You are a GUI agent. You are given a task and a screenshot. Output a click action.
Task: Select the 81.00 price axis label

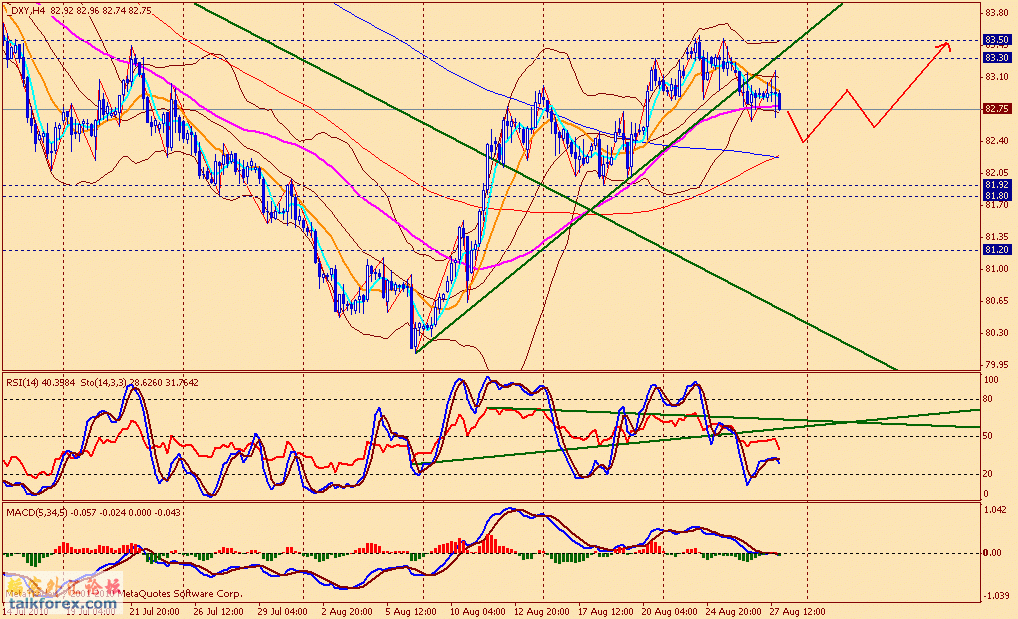997,269
